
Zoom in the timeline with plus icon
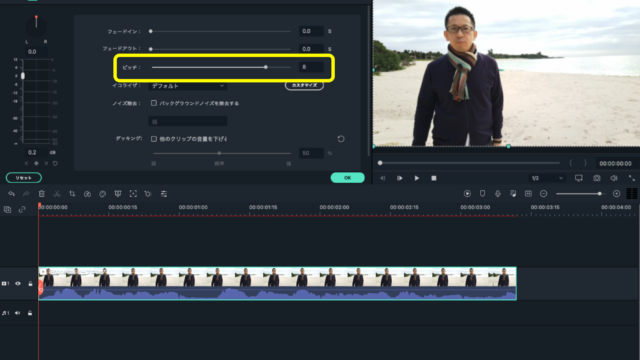click(x=617, y=193)
